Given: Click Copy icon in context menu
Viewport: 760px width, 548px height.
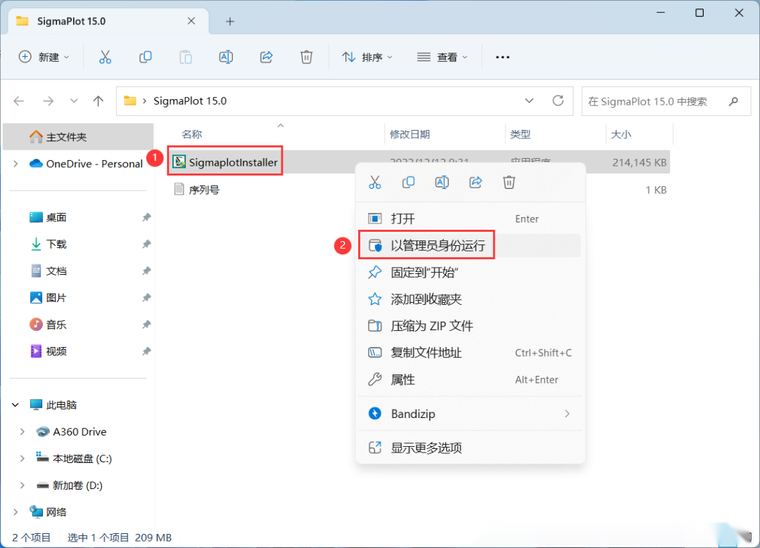Looking at the screenshot, I should click(408, 182).
